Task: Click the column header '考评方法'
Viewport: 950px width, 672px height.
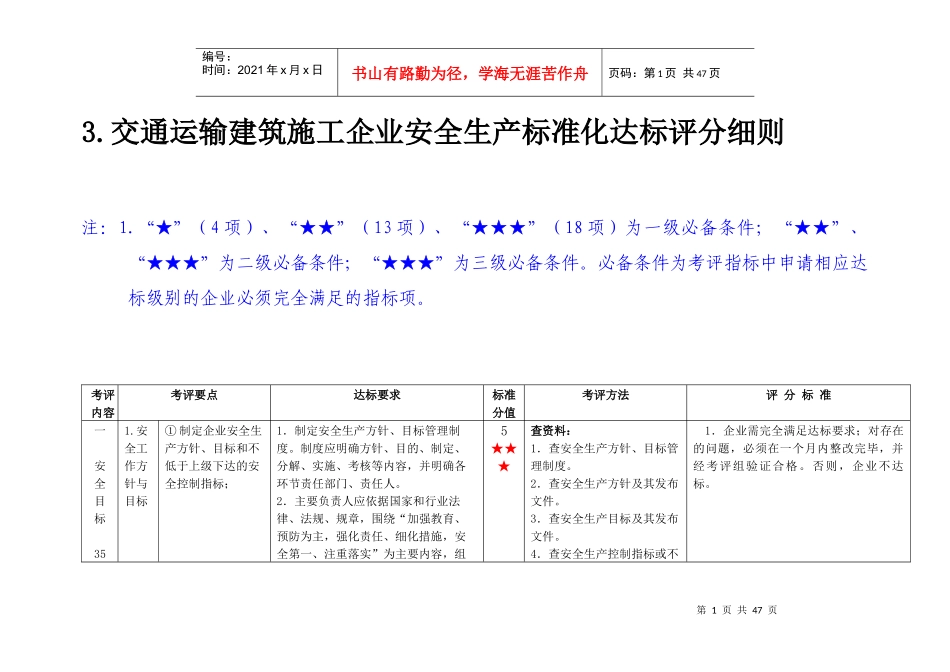Action: tap(605, 395)
